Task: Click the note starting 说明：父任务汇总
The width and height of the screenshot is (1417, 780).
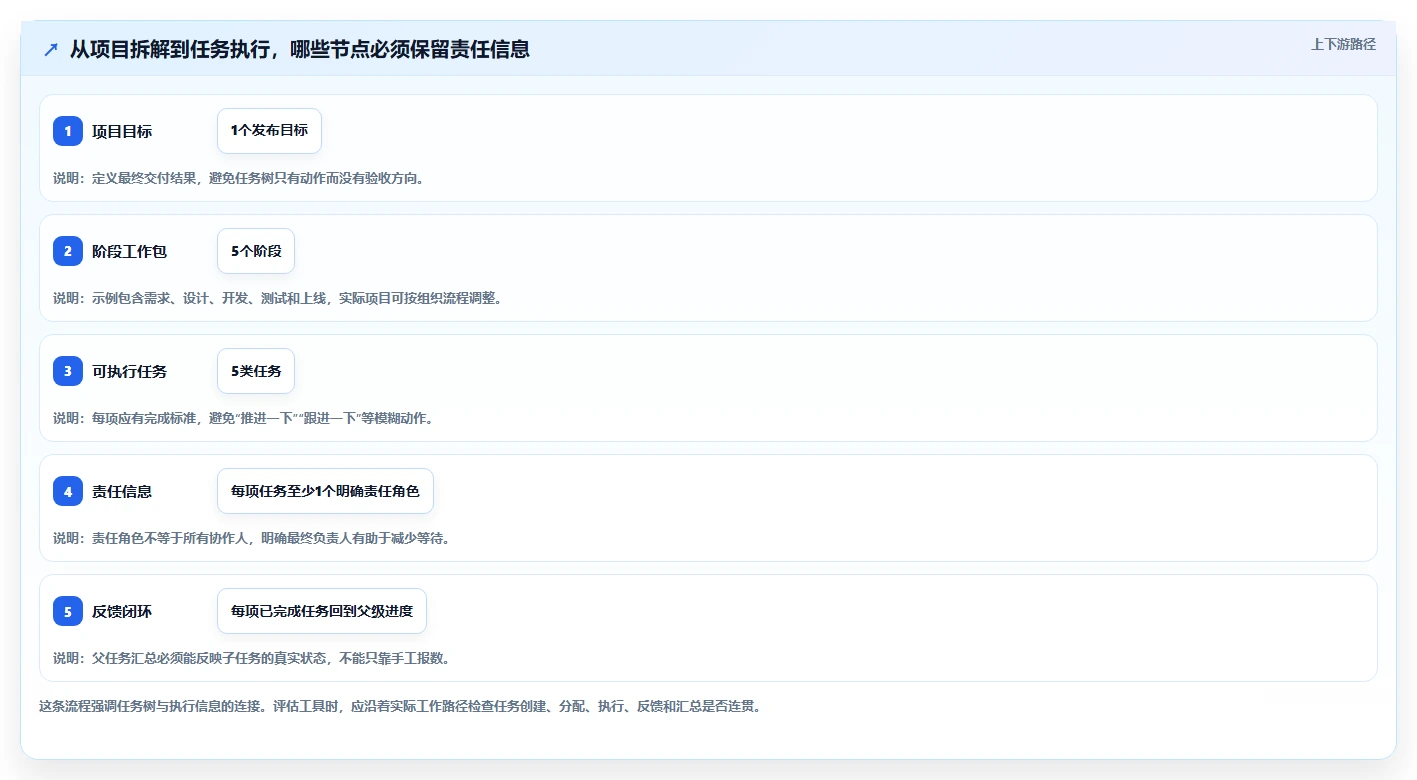Action: [252, 658]
